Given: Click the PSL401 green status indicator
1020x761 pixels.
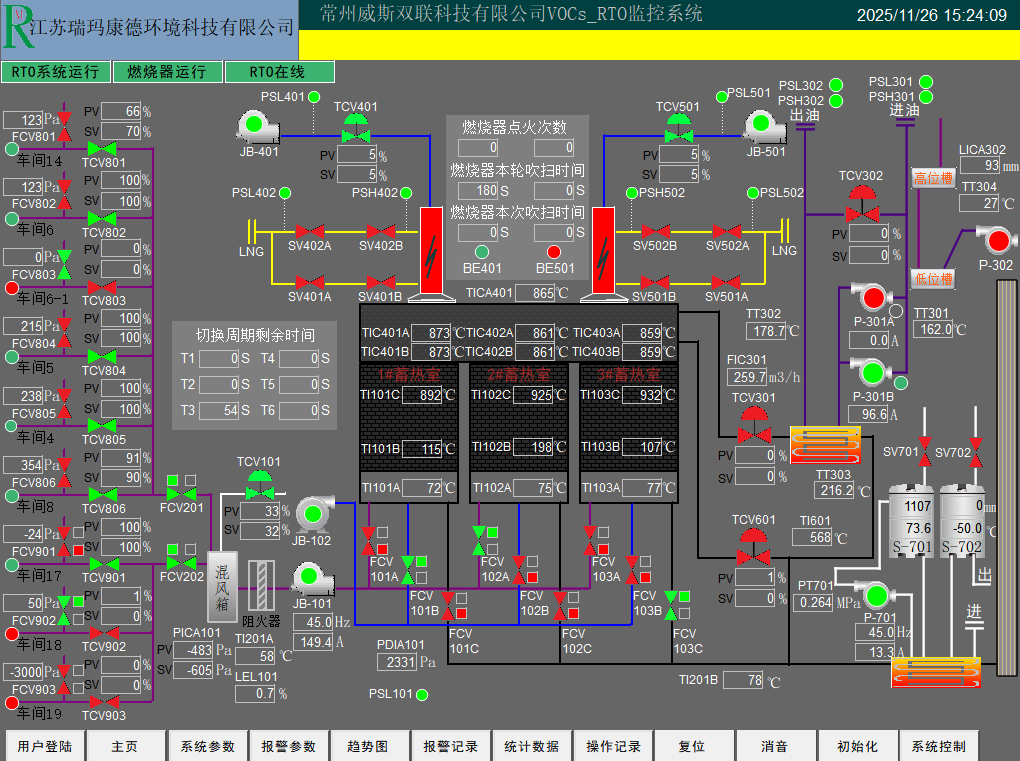Looking at the screenshot, I should (313, 97).
